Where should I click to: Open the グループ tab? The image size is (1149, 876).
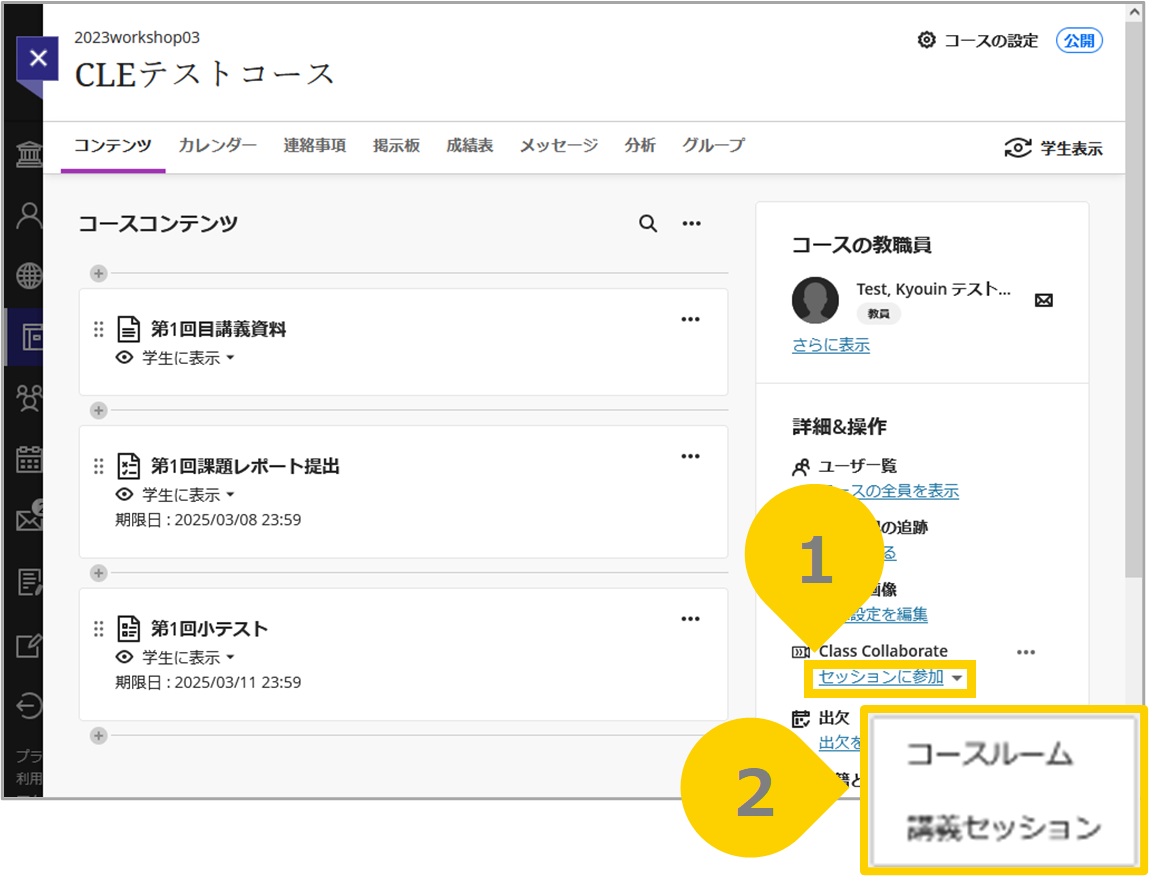pyautogui.click(x=713, y=145)
